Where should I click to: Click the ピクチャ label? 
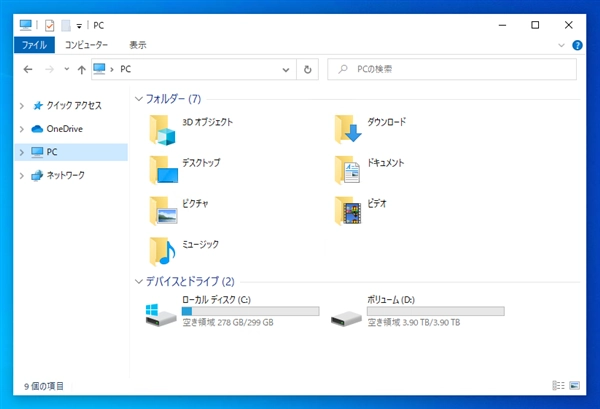tap(195, 204)
